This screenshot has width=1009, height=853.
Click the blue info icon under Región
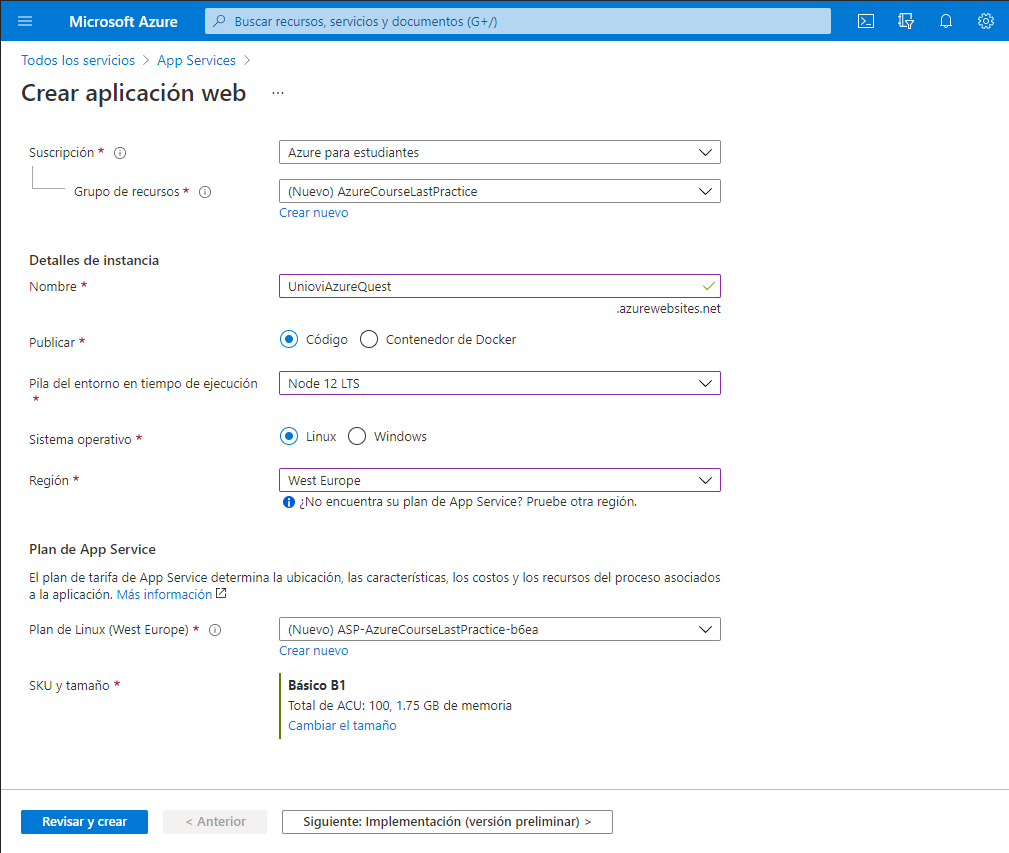click(x=289, y=502)
